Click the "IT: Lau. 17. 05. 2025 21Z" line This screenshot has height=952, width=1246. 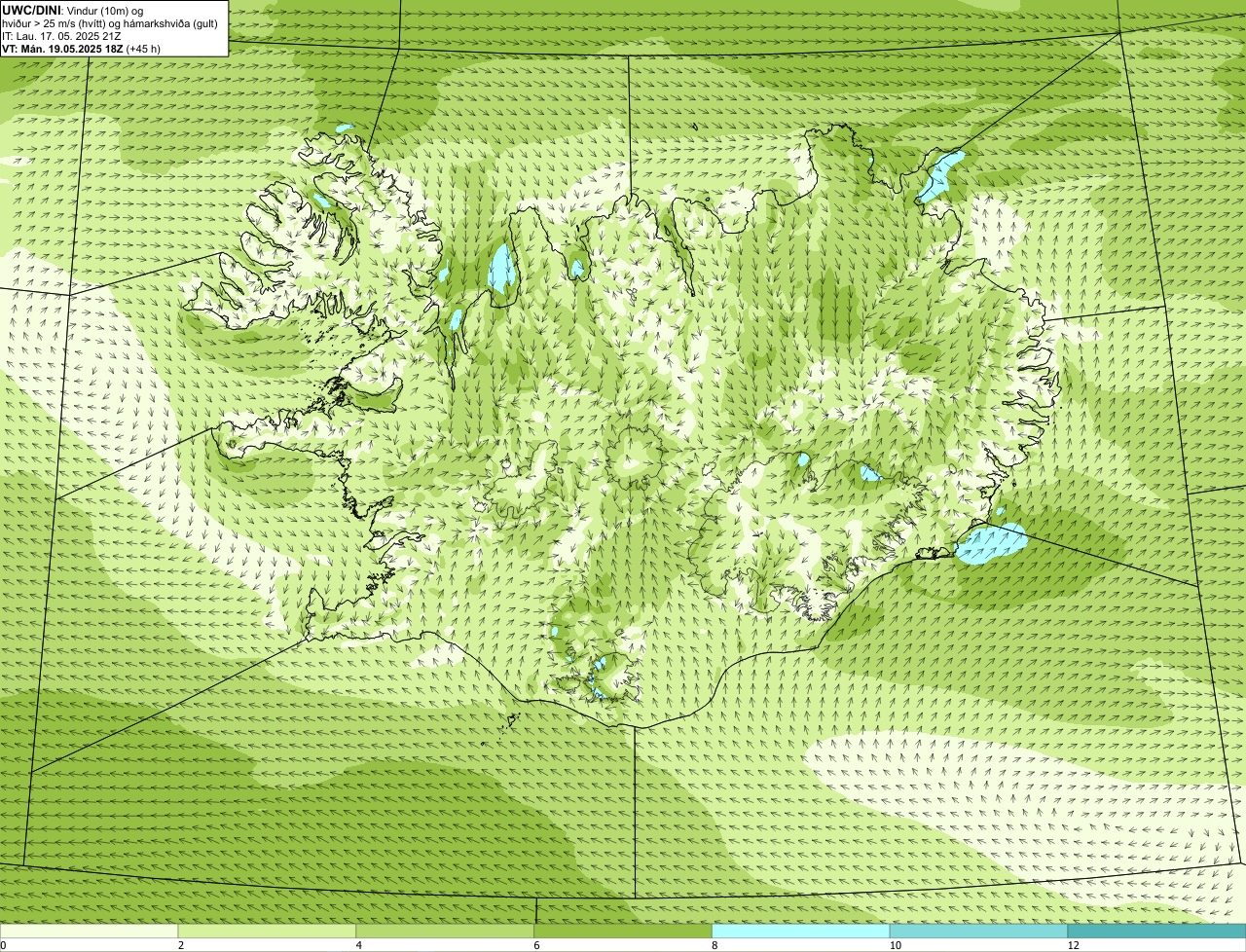(61, 36)
